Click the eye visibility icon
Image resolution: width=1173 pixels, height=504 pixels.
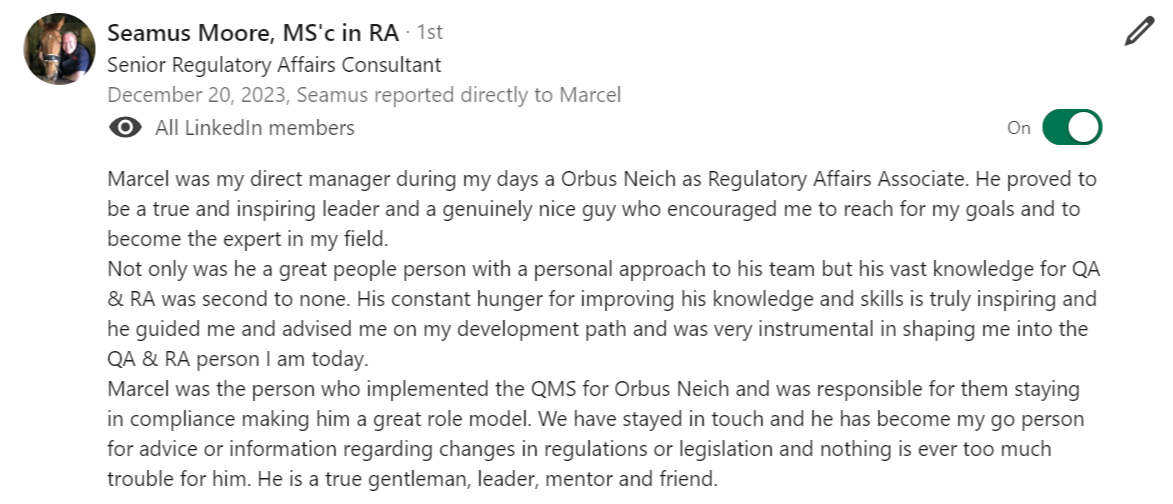point(125,128)
